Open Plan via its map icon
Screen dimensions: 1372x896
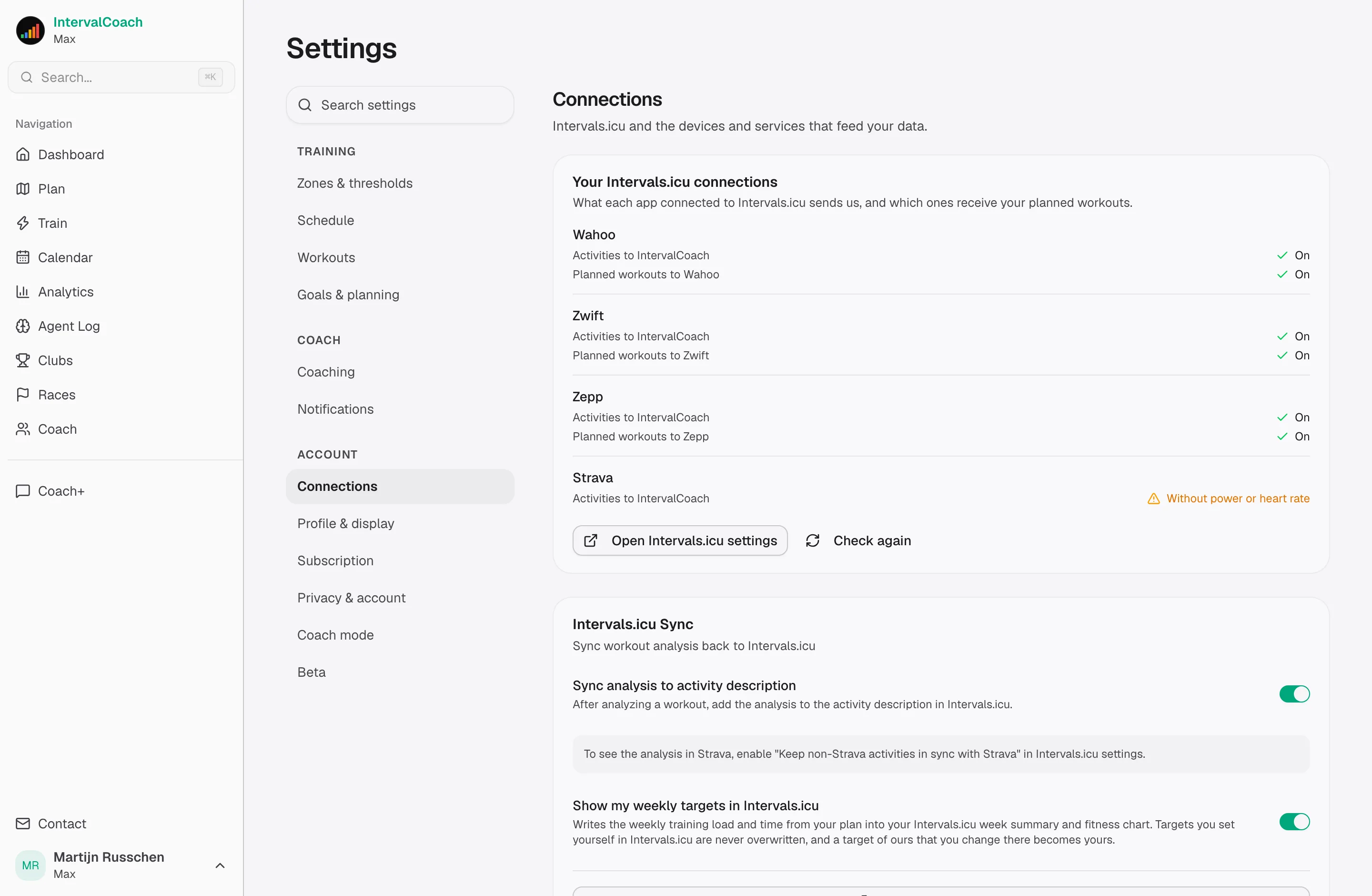point(22,189)
